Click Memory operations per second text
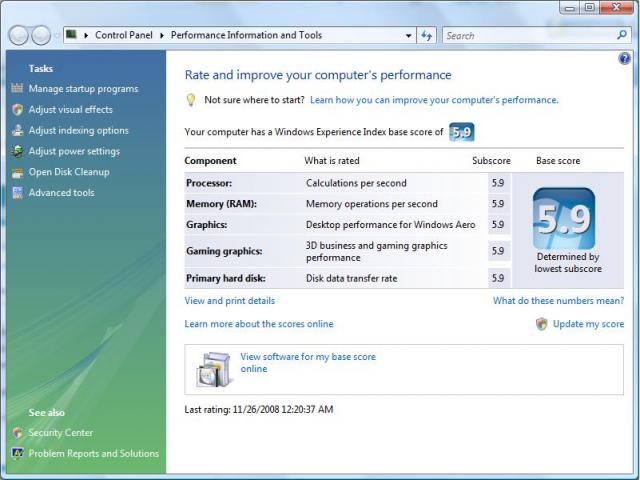Viewport: 640px width, 480px height. (x=372, y=204)
